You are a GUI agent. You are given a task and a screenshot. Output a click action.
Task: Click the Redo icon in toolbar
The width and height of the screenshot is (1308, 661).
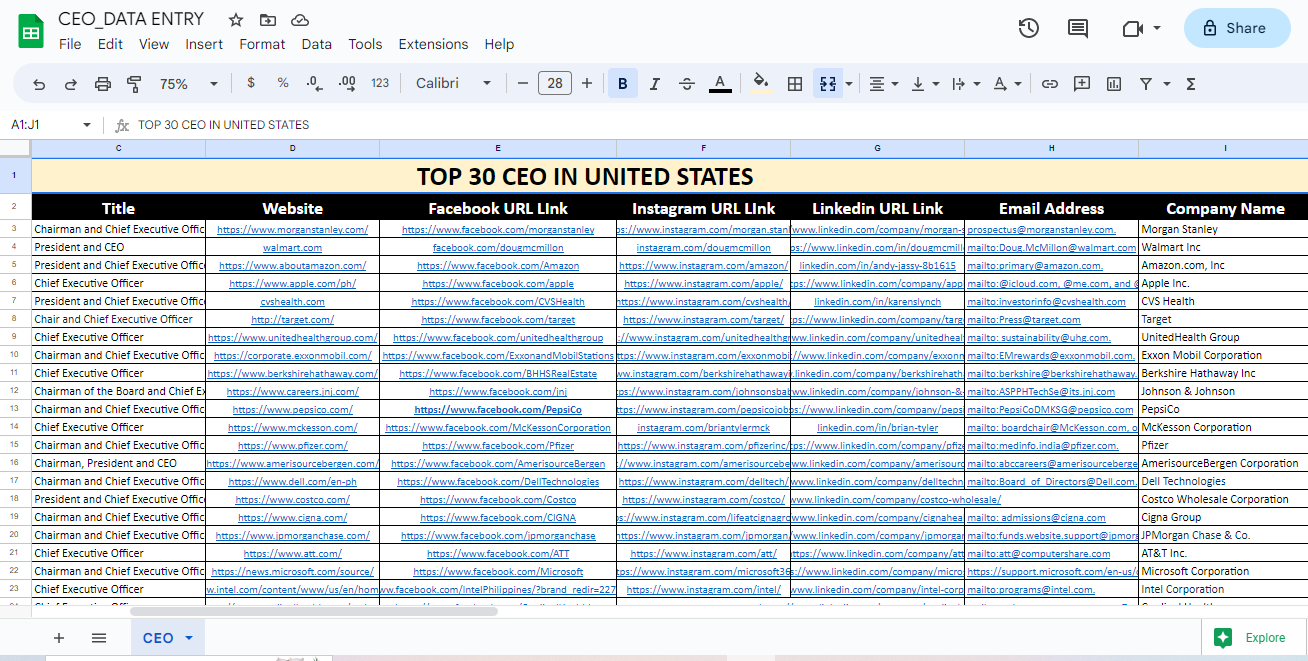(x=71, y=84)
